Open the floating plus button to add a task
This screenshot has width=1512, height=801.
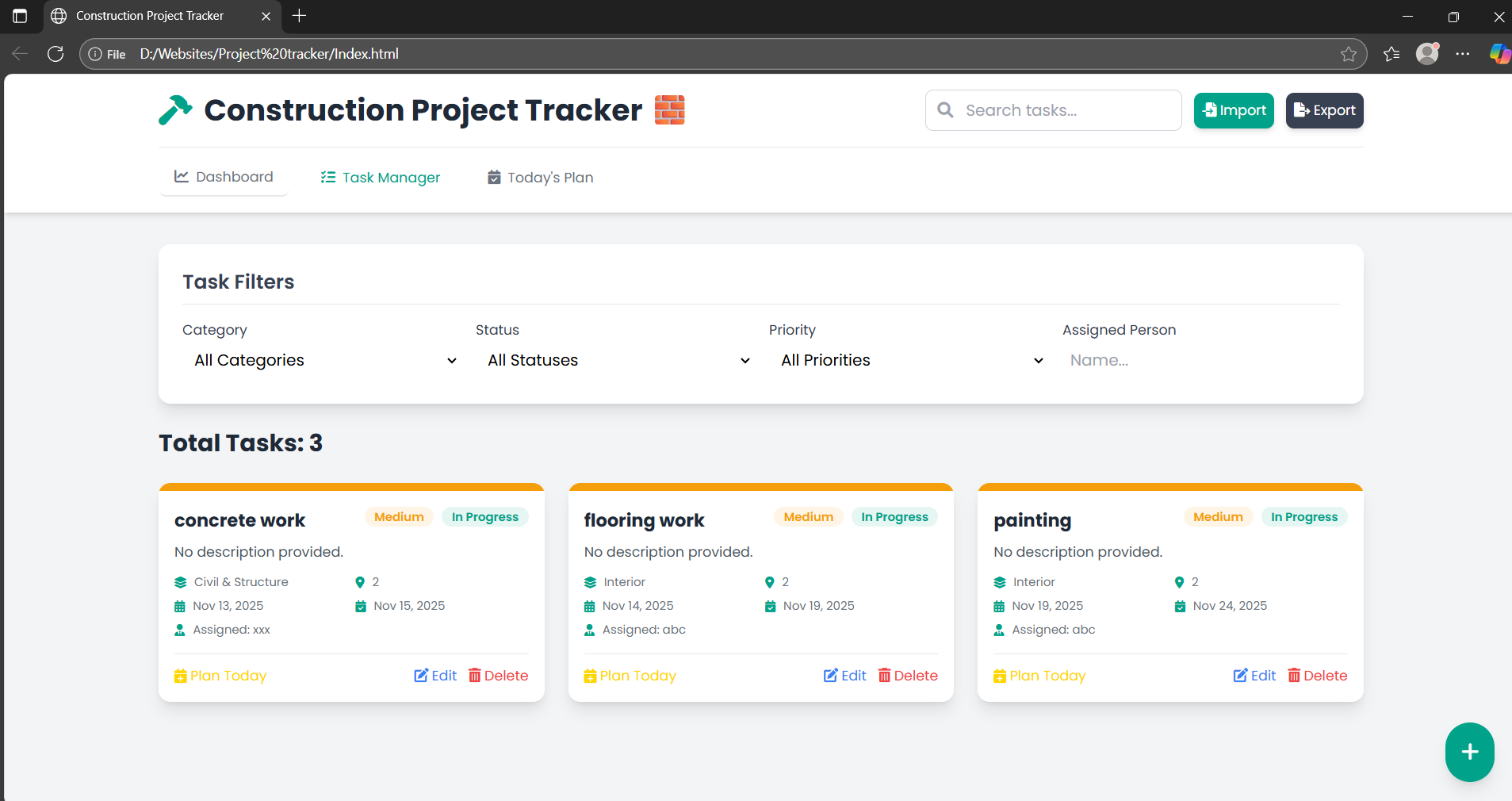[1468, 752]
